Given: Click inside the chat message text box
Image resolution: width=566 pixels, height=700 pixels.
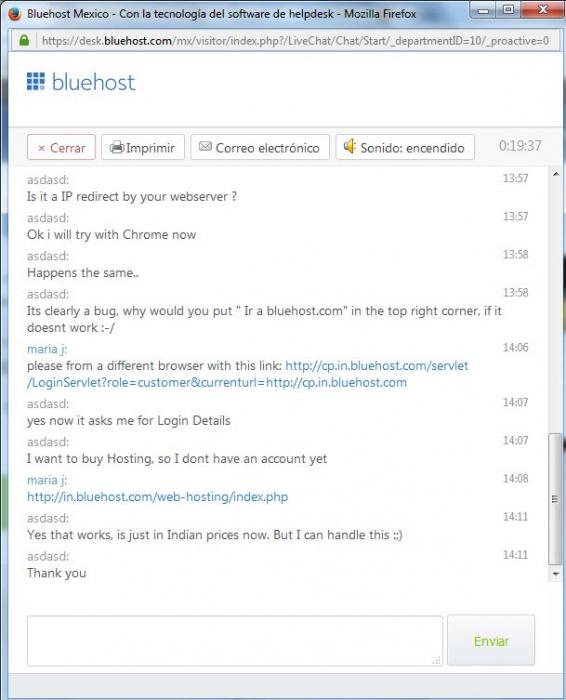Looking at the screenshot, I should (x=235, y=641).
